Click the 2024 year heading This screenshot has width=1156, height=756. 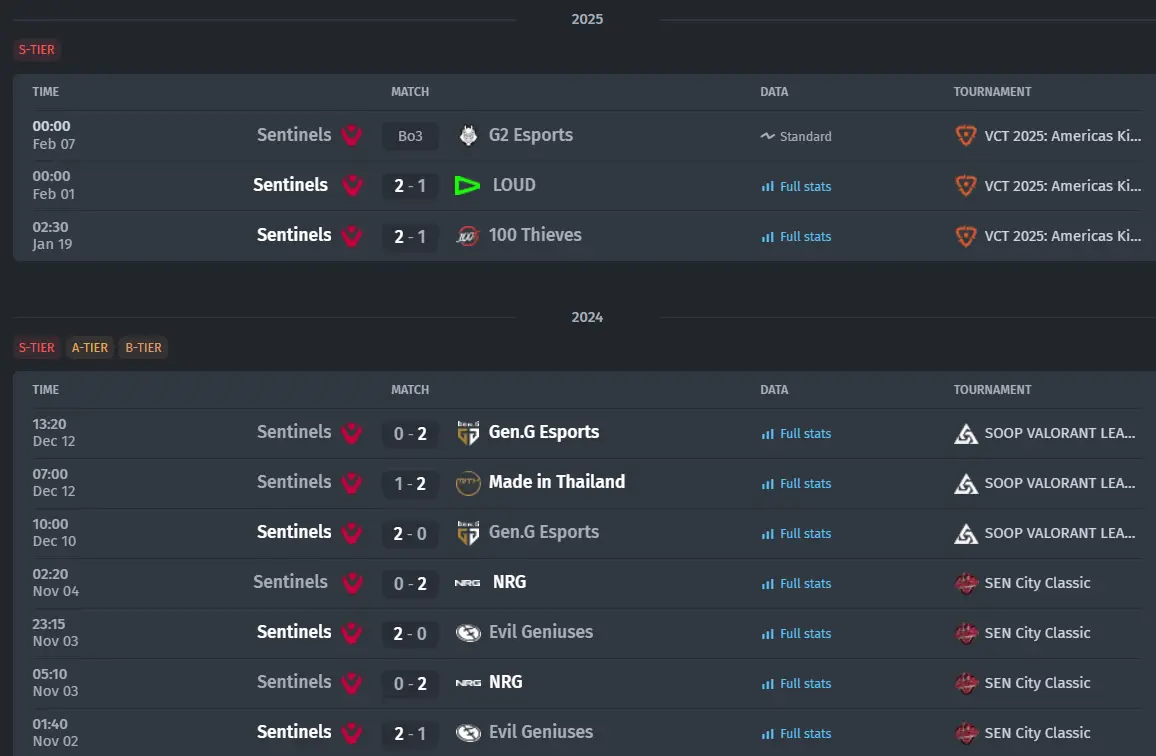(587, 317)
